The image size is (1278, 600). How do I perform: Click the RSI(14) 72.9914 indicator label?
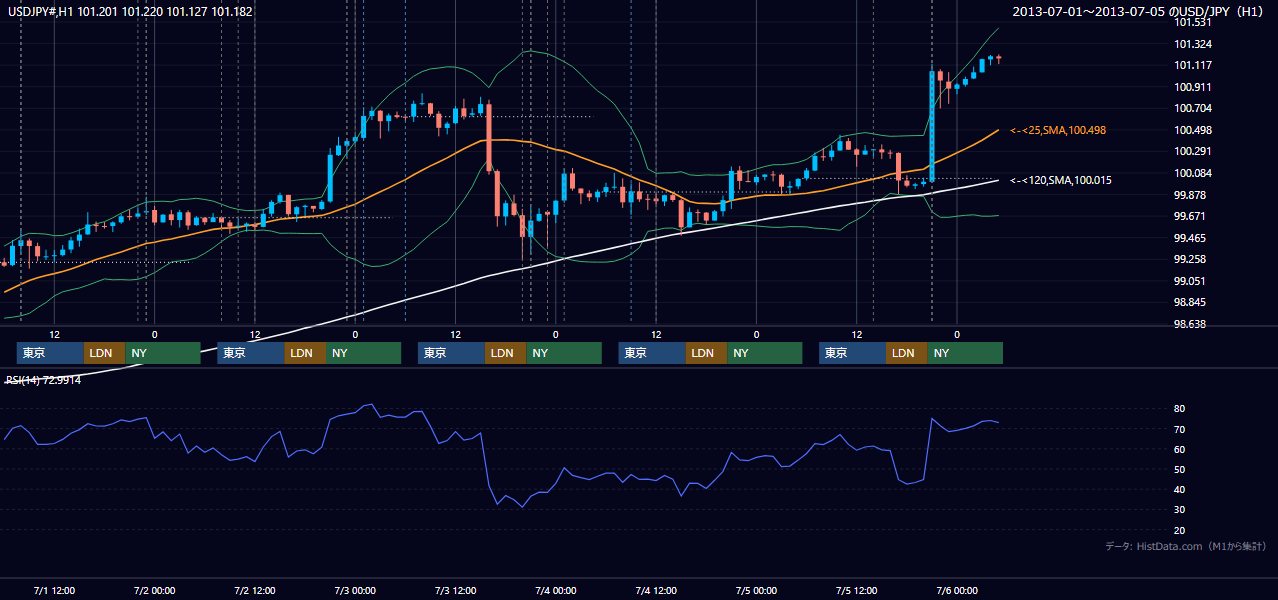coord(44,380)
